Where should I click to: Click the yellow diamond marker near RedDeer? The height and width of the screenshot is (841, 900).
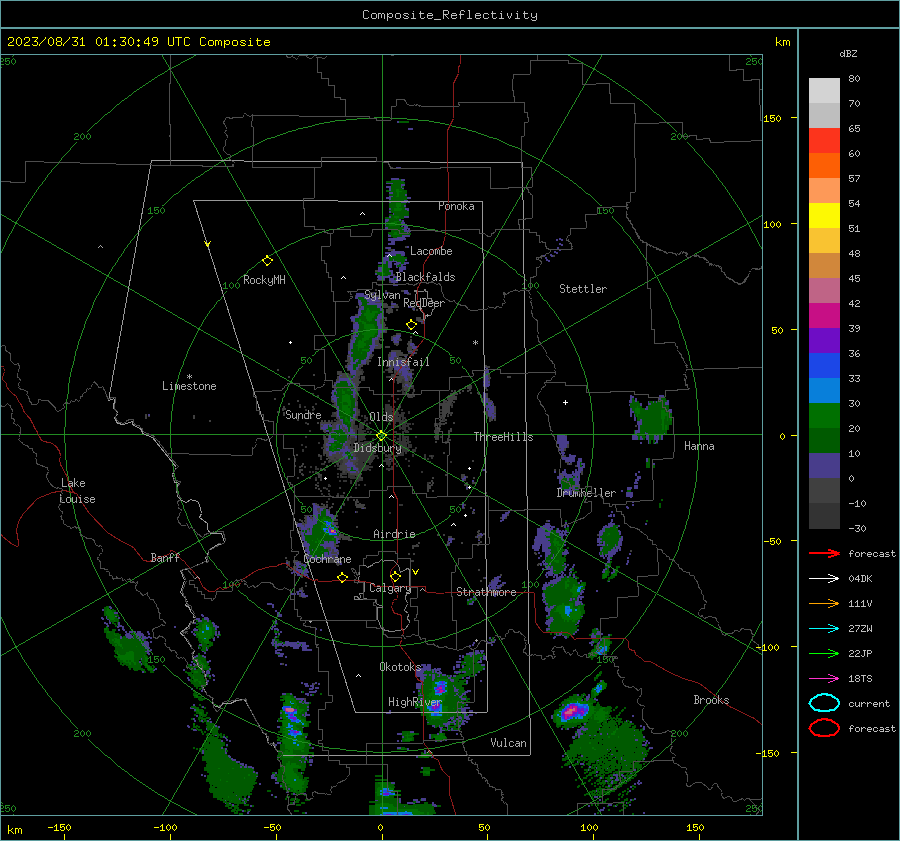tap(412, 325)
